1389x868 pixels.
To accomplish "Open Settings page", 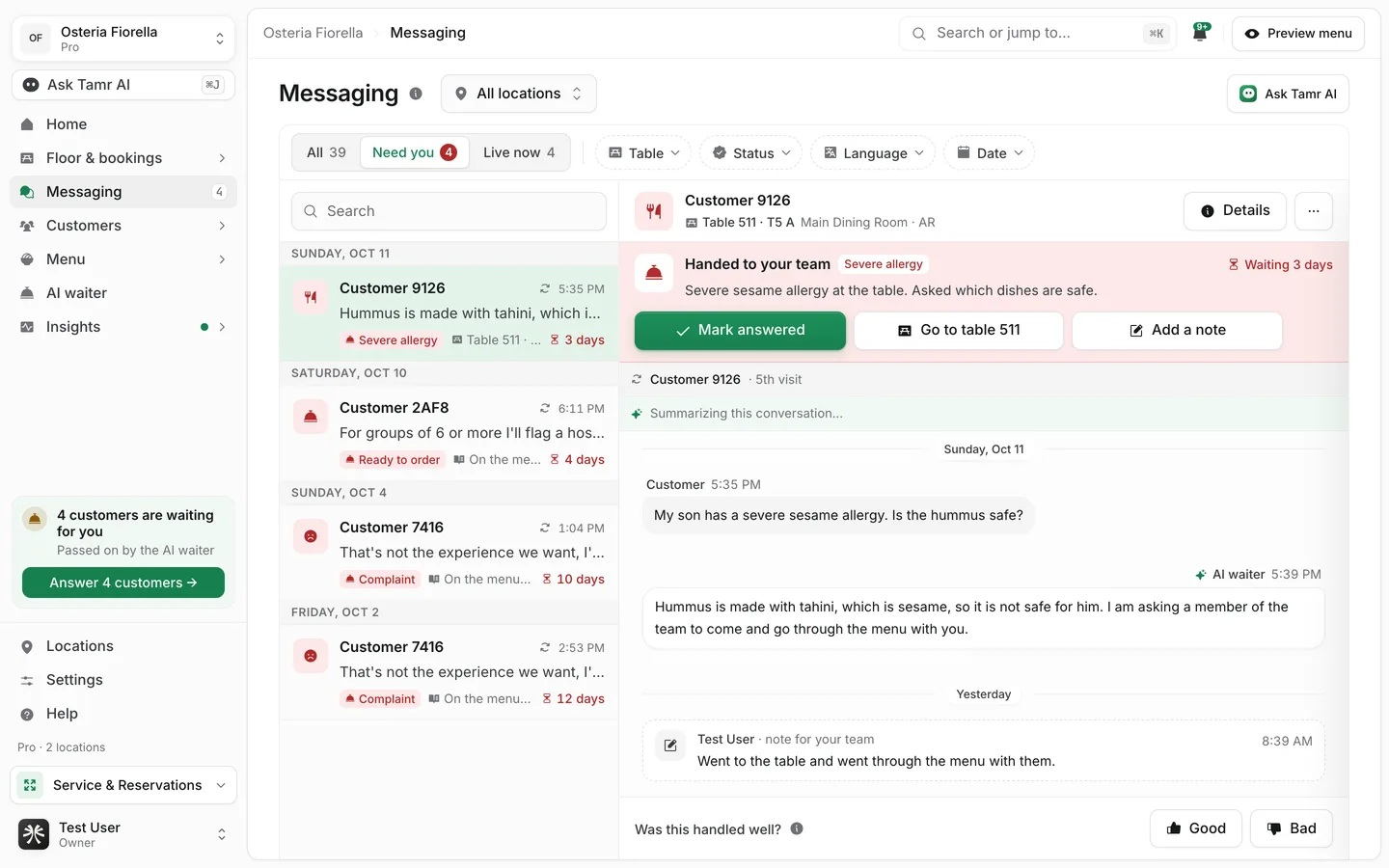I will pyautogui.click(x=123, y=680).
